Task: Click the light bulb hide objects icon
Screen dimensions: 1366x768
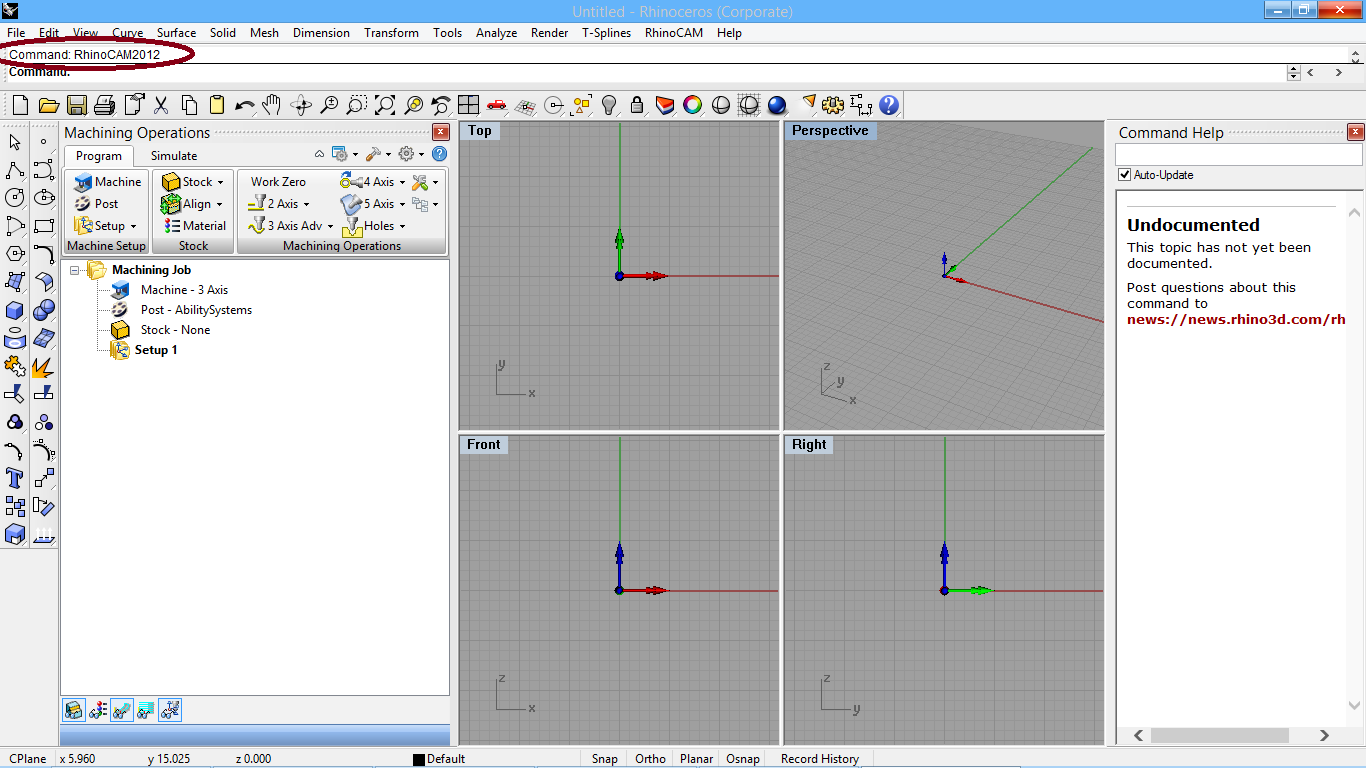Action: pos(609,105)
